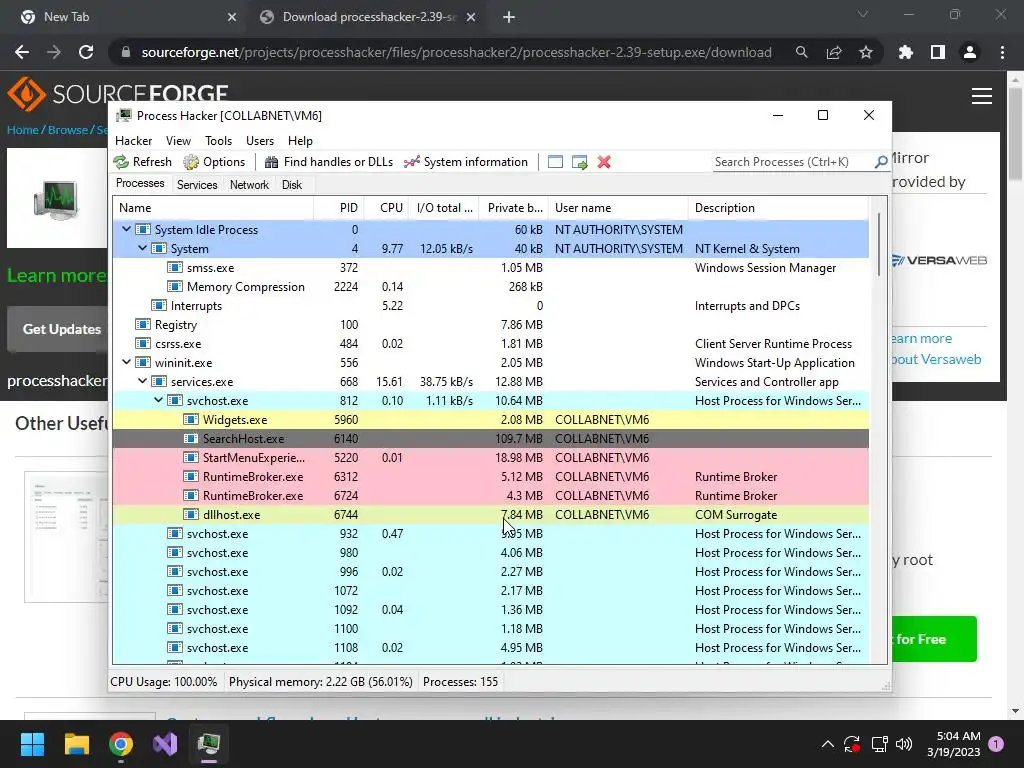Click the Registry process icon

point(142,324)
